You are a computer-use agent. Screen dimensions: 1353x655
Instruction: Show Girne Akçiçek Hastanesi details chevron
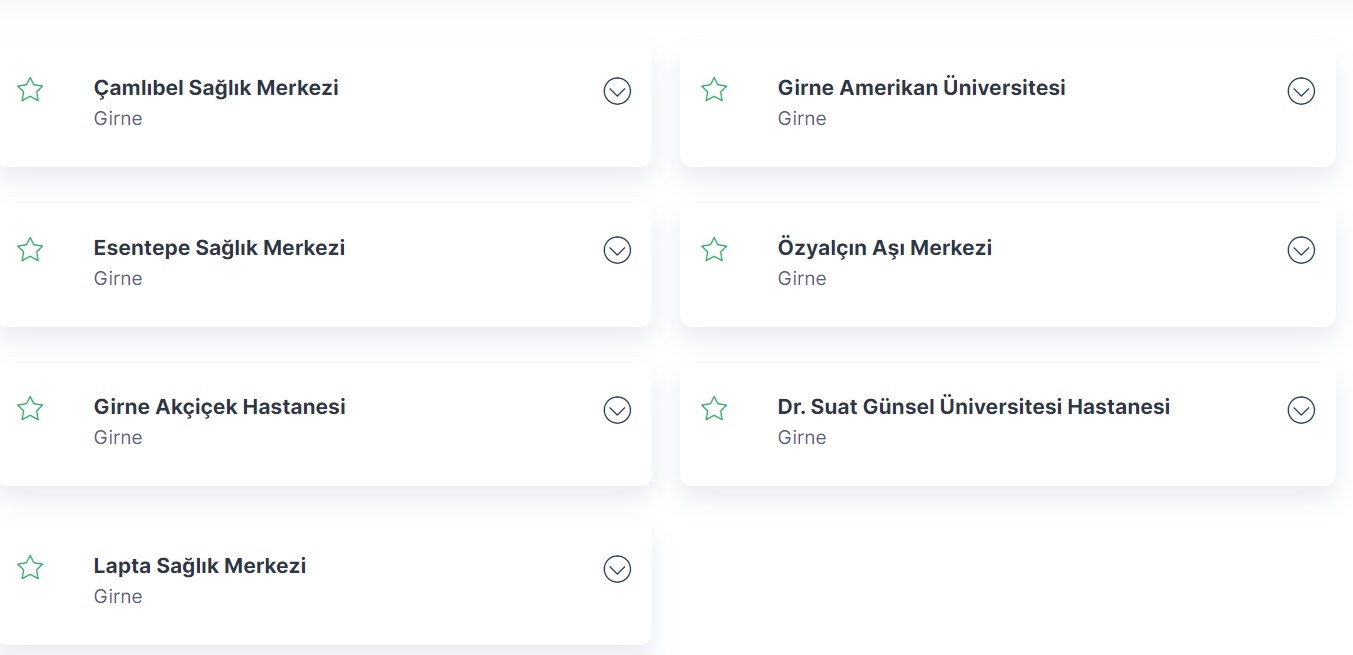[617, 410]
